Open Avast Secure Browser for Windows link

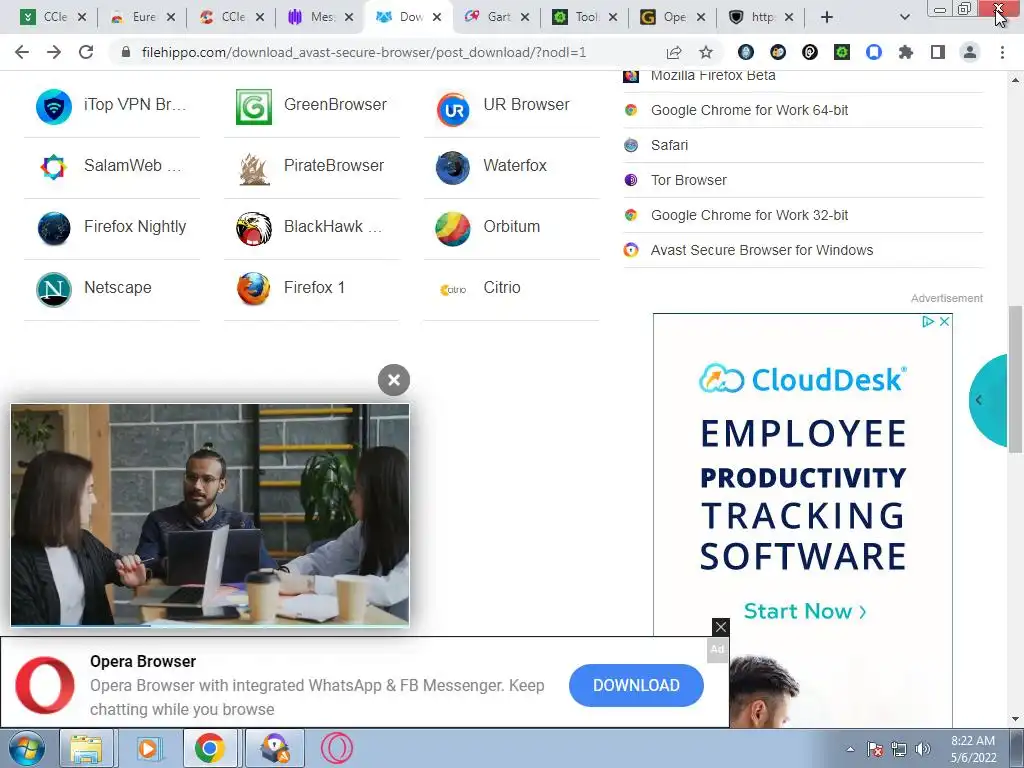click(761, 250)
